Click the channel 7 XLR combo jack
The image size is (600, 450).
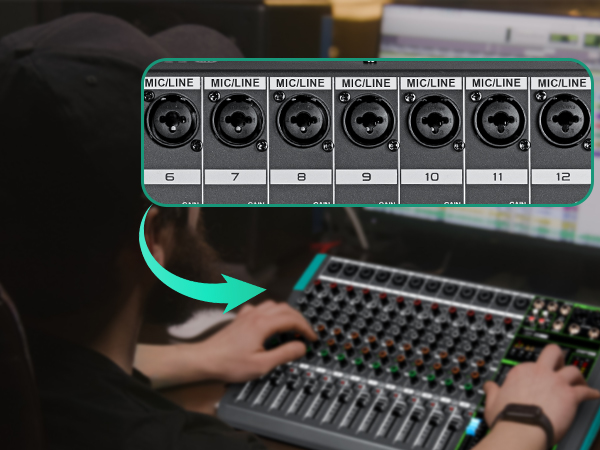[x=238, y=120]
